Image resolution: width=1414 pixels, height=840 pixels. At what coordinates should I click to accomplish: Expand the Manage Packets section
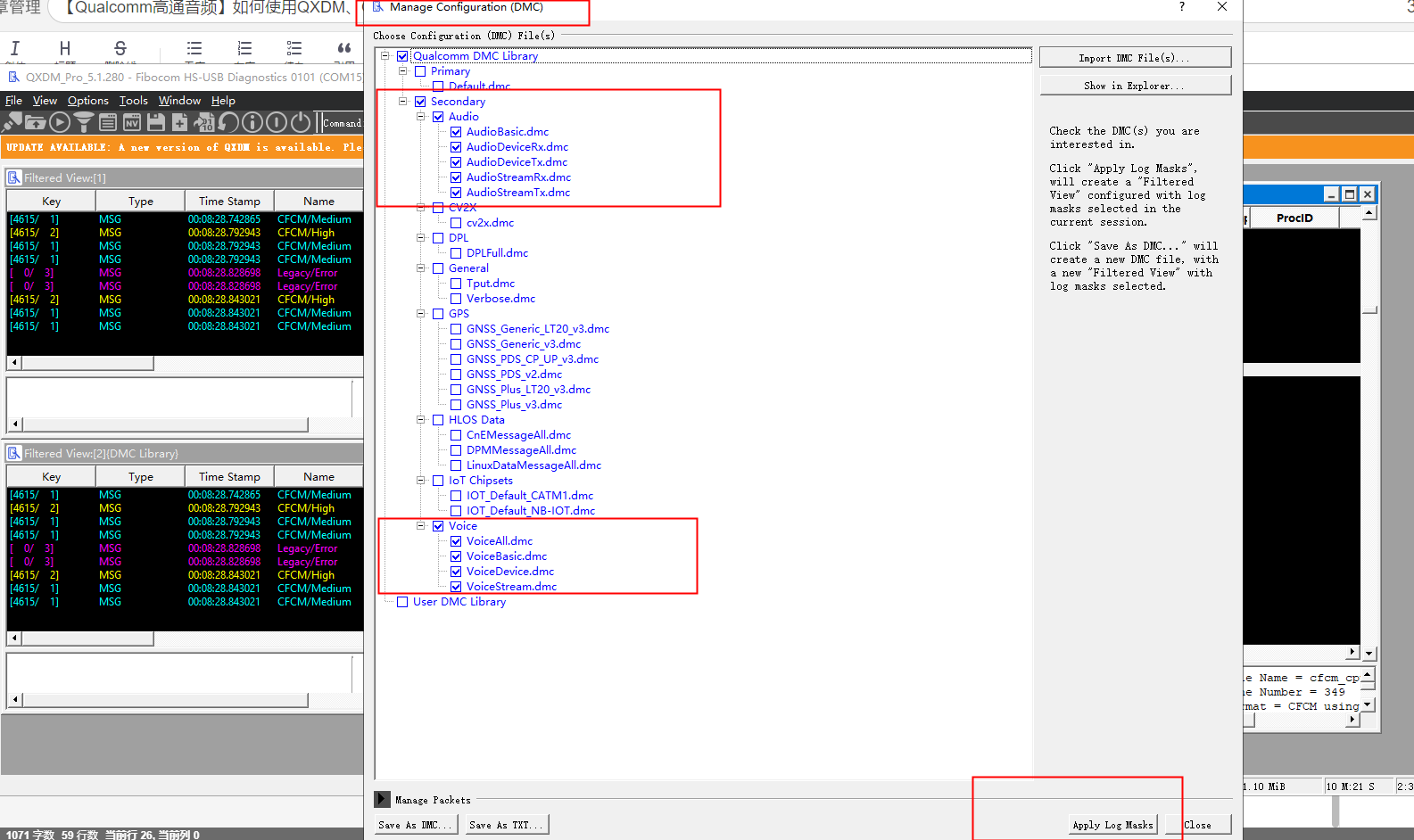click(x=383, y=799)
